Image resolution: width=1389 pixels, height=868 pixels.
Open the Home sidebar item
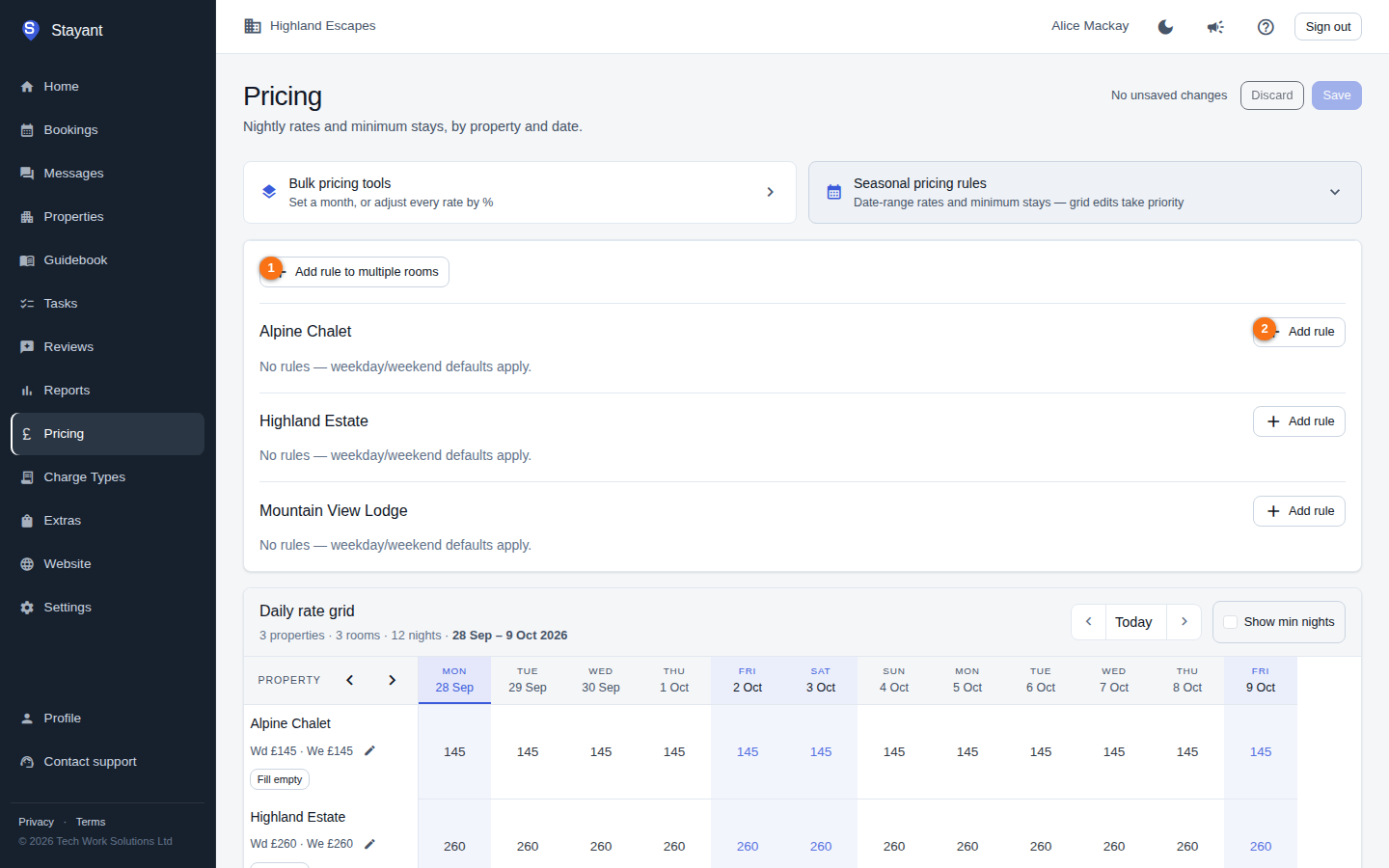coord(107,87)
